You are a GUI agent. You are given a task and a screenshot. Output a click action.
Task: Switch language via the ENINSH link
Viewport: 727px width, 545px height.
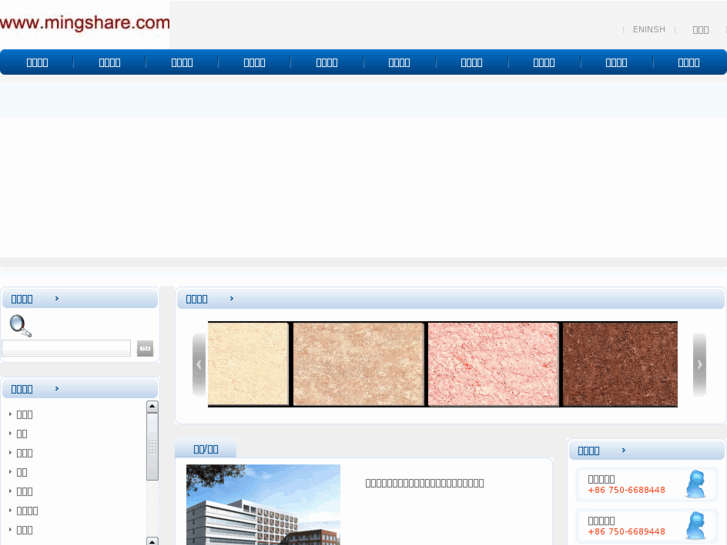pos(649,30)
